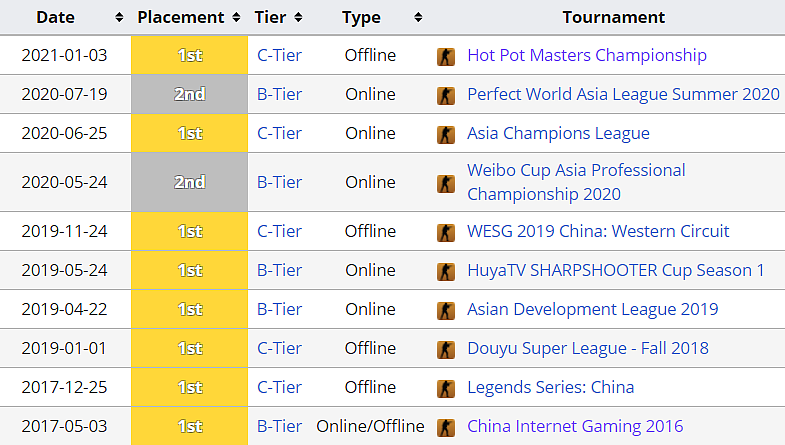Sort table by Date column arrows
Screen dimensions: 785x445
click(x=119, y=18)
